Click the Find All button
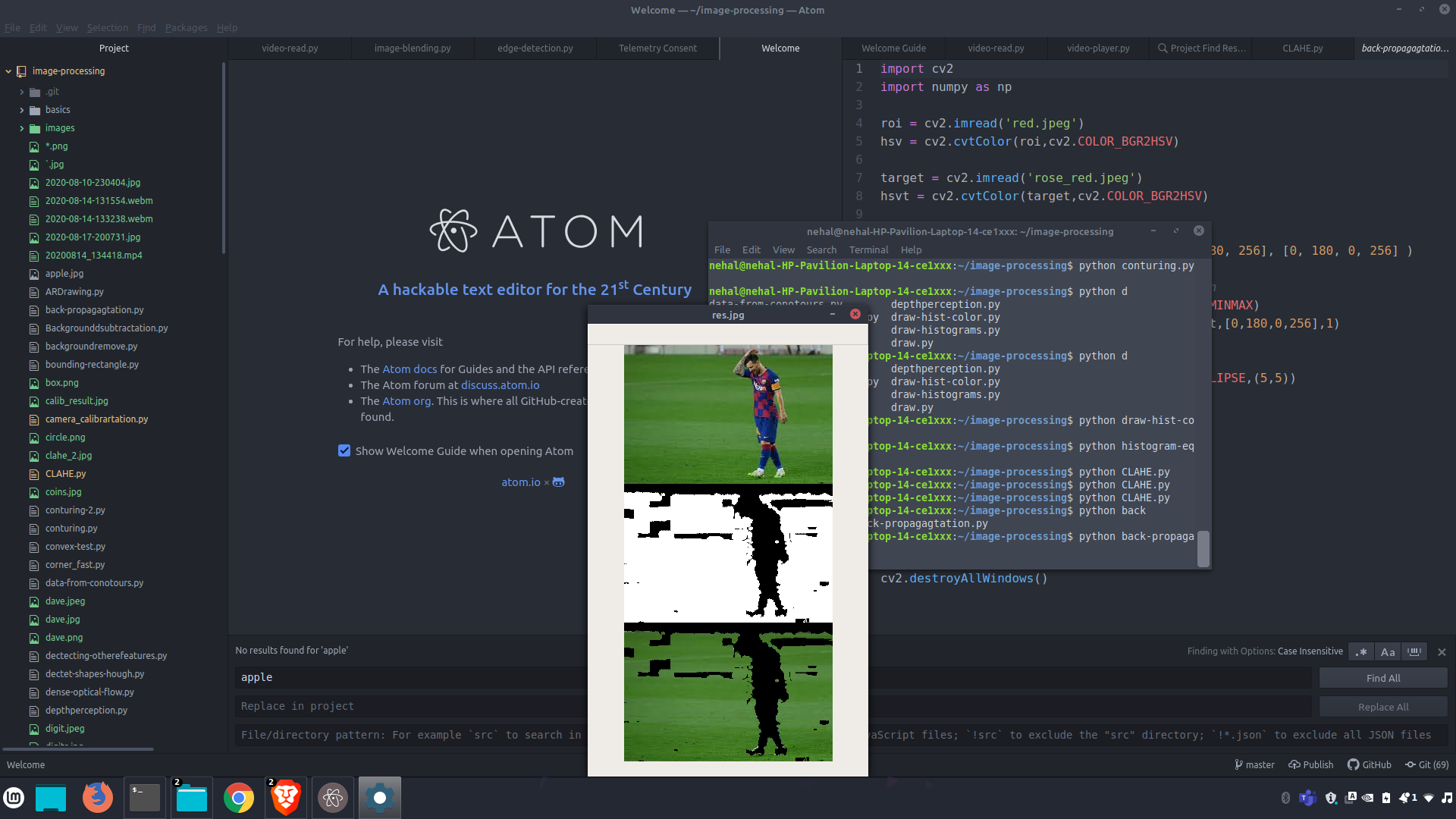The width and height of the screenshot is (1456, 819). pos(1383,679)
